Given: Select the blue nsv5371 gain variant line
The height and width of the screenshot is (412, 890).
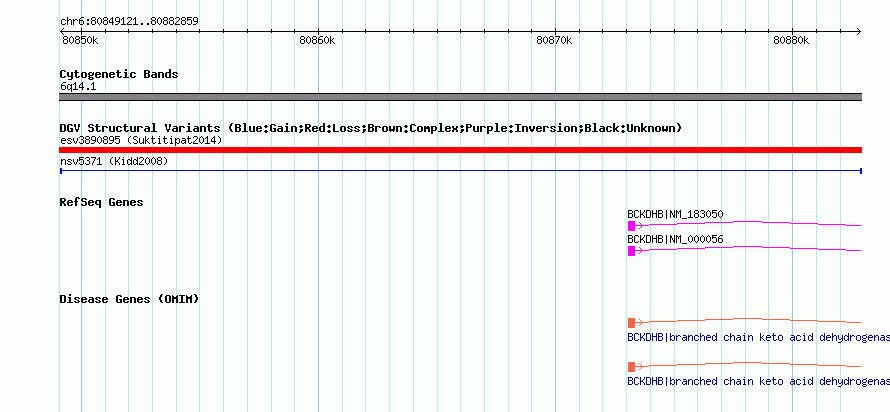Looking at the screenshot, I should [460, 170].
